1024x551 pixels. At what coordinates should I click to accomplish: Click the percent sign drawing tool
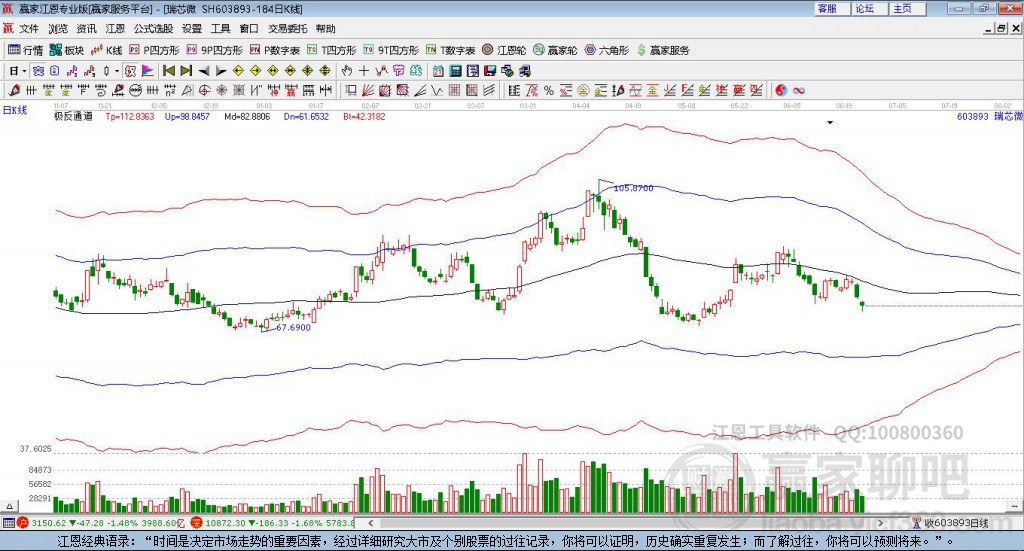click(x=549, y=90)
